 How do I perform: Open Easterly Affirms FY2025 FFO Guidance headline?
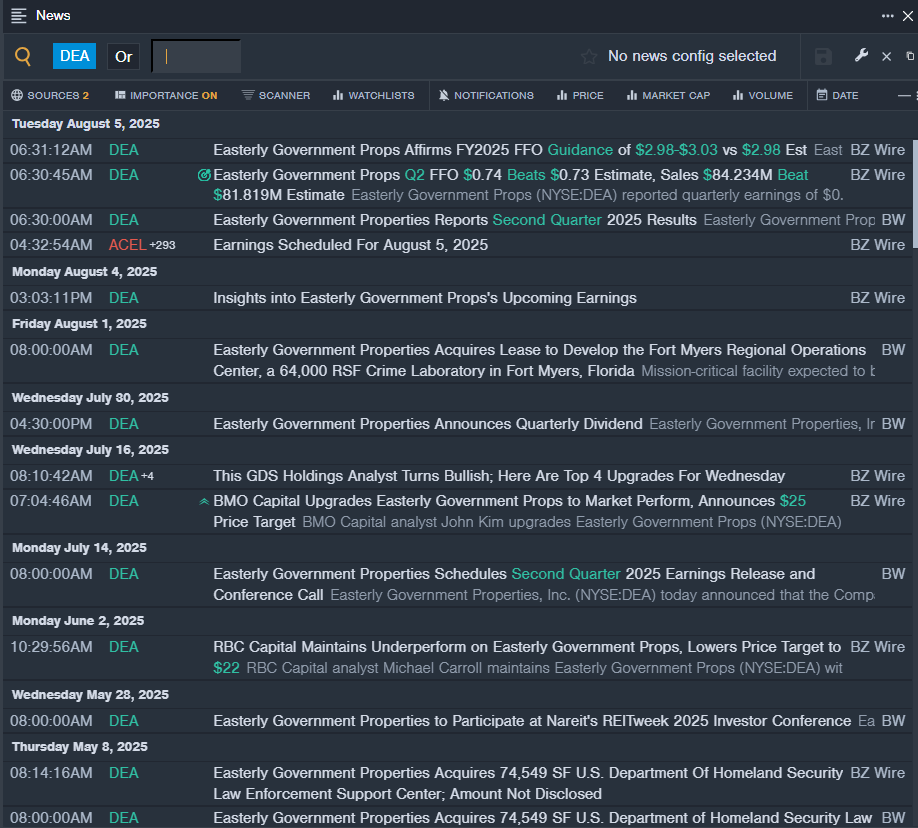510,150
